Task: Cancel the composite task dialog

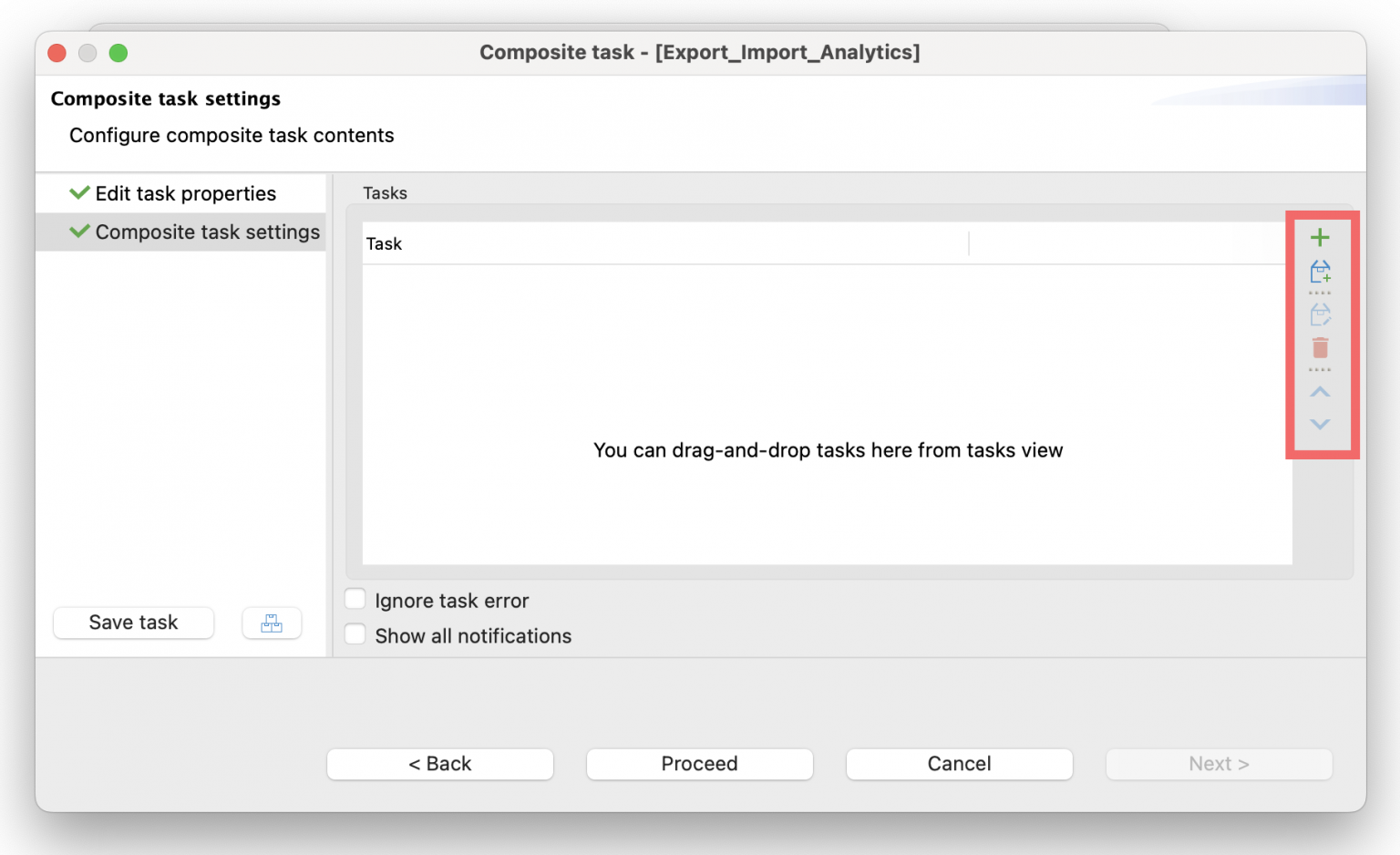Action: [x=959, y=764]
